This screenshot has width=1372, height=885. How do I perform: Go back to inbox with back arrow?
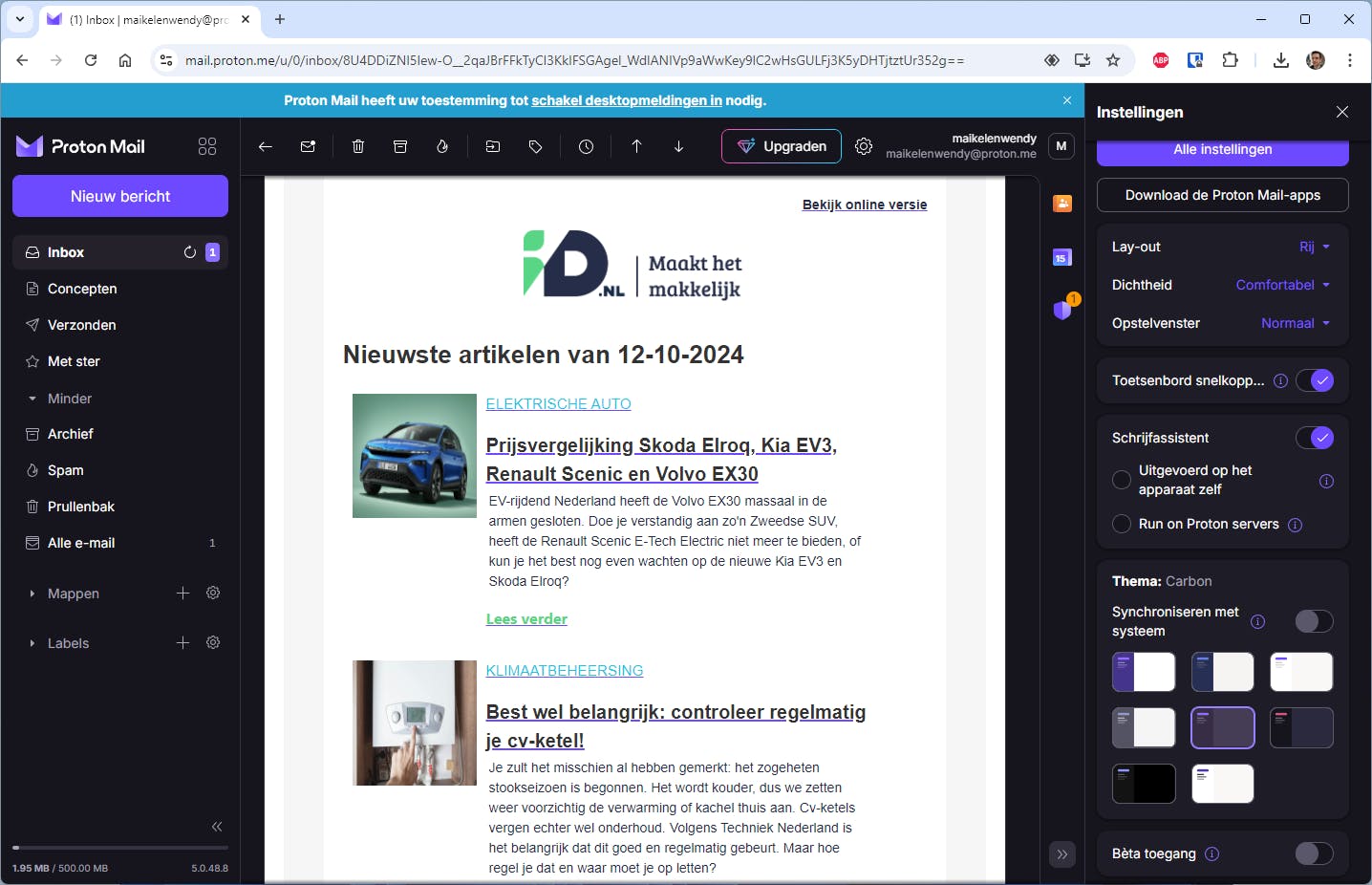click(266, 146)
